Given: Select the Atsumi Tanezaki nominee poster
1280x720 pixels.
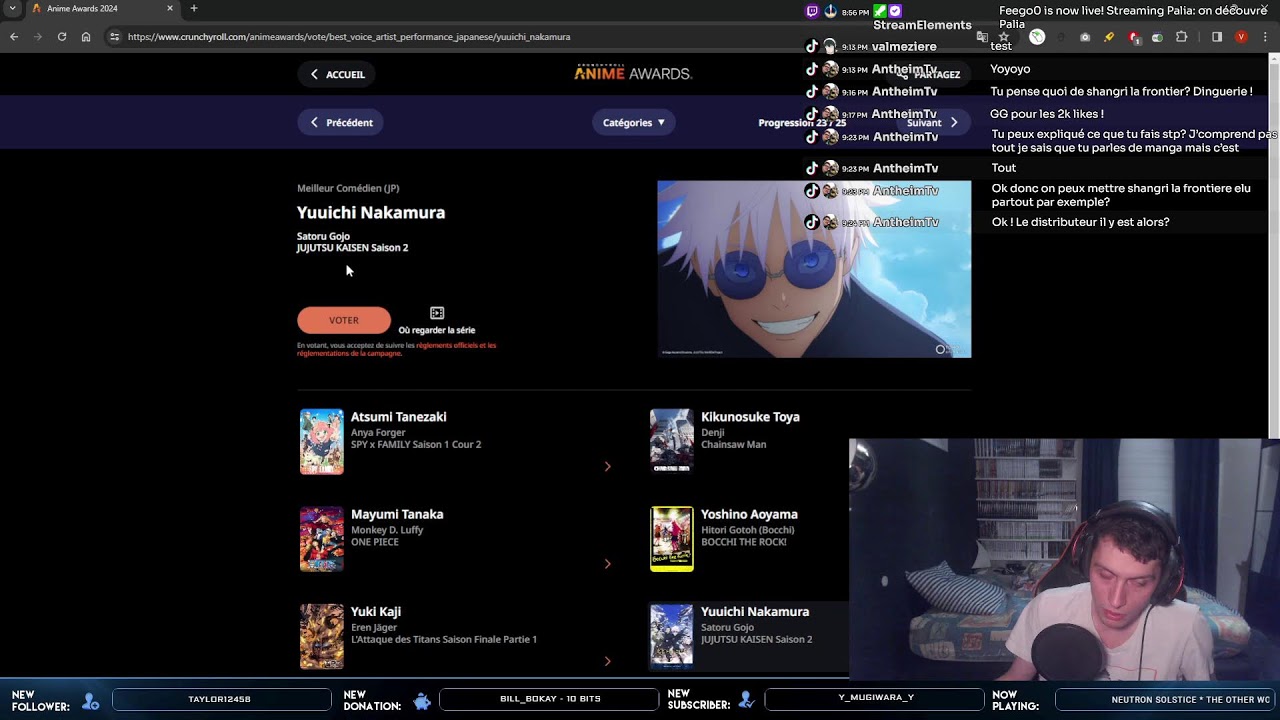Looking at the screenshot, I should click(322, 441).
